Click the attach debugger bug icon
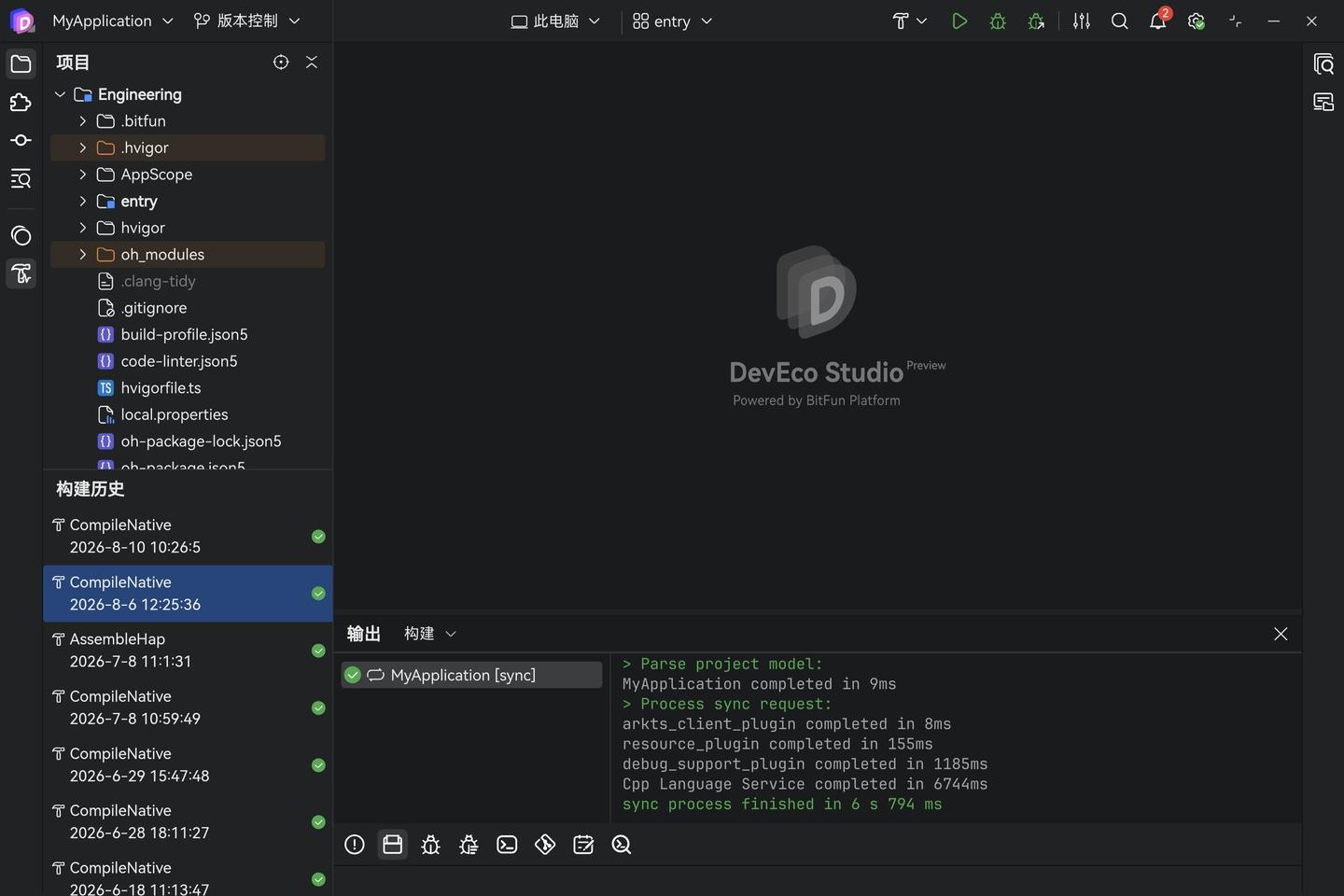 tap(1036, 21)
